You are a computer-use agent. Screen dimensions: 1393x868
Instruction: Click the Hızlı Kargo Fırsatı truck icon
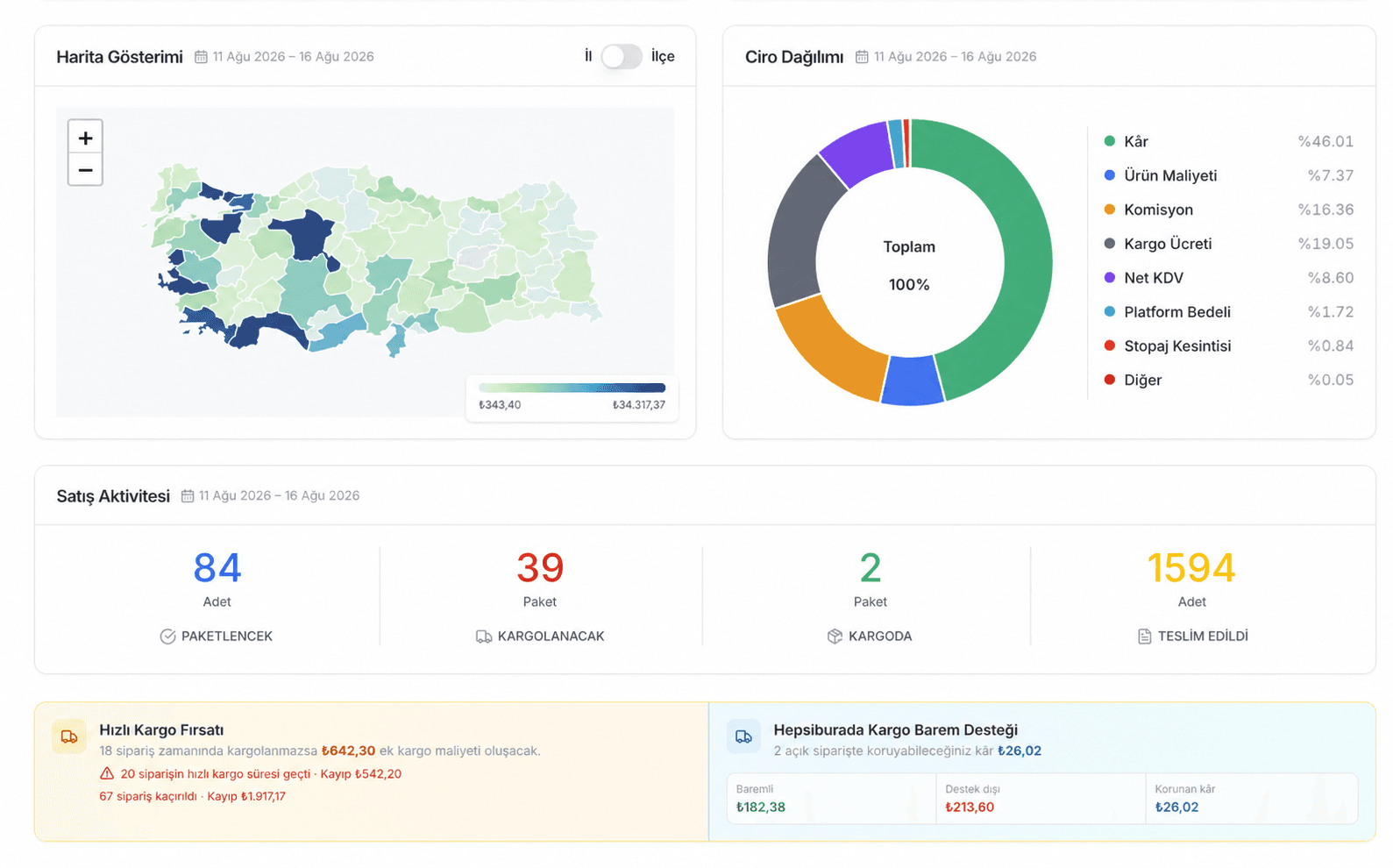coord(69,737)
